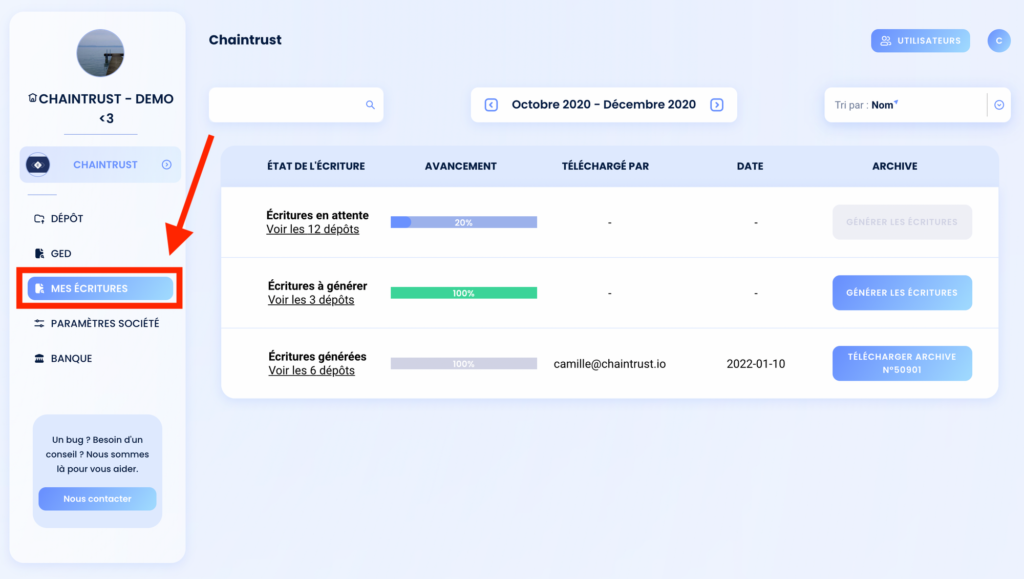The height and width of the screenshot is (579, 1024).
Task: Go to previous period with left arrow
Action: [491, 104]
